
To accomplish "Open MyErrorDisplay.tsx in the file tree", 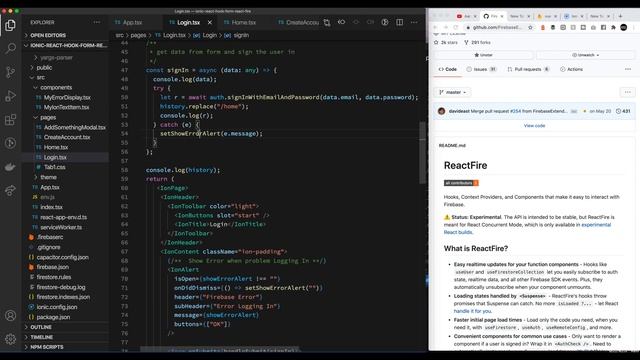I will (x=67, y=98).
